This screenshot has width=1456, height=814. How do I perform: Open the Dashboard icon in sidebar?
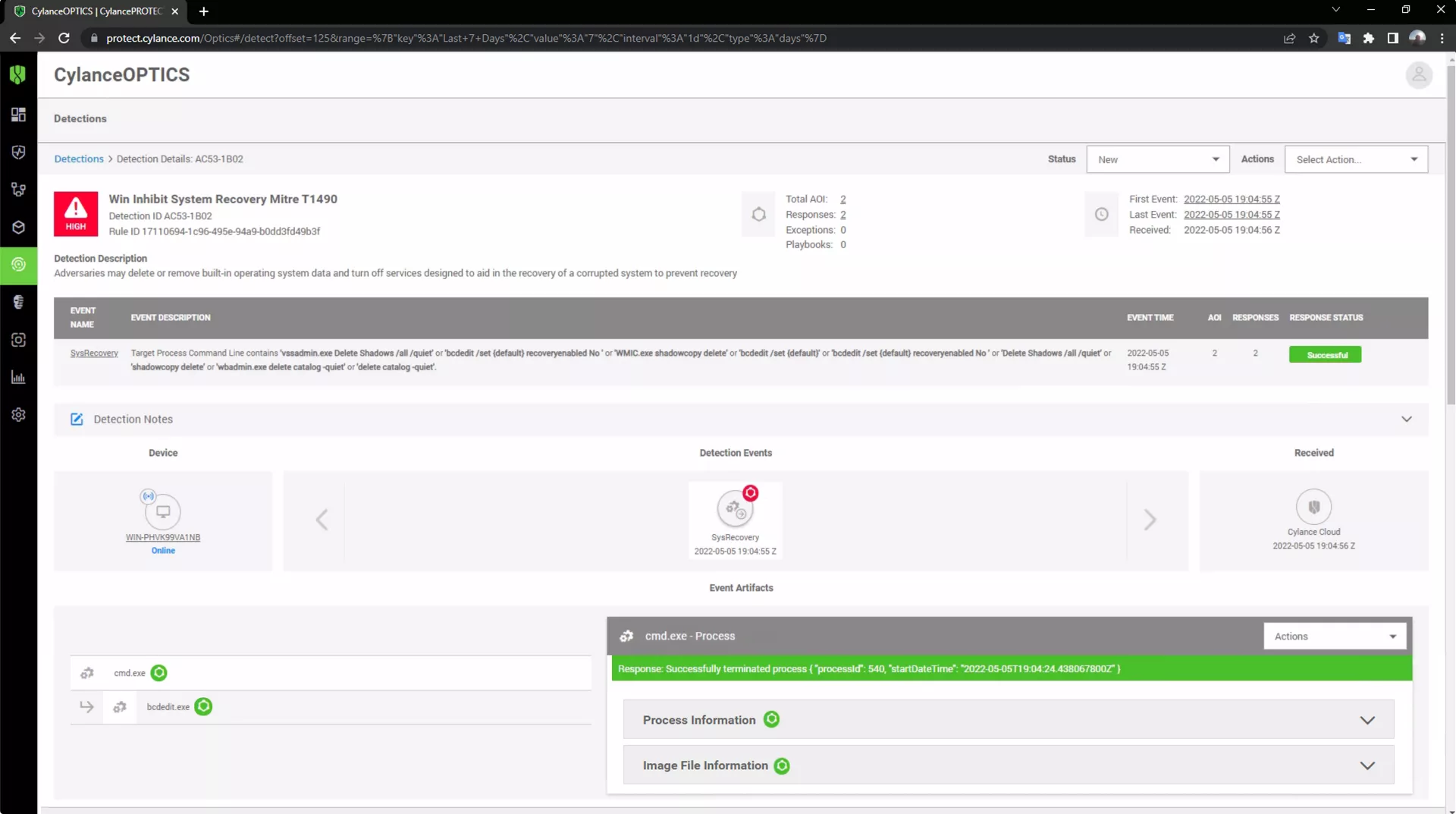coord(18,115)
